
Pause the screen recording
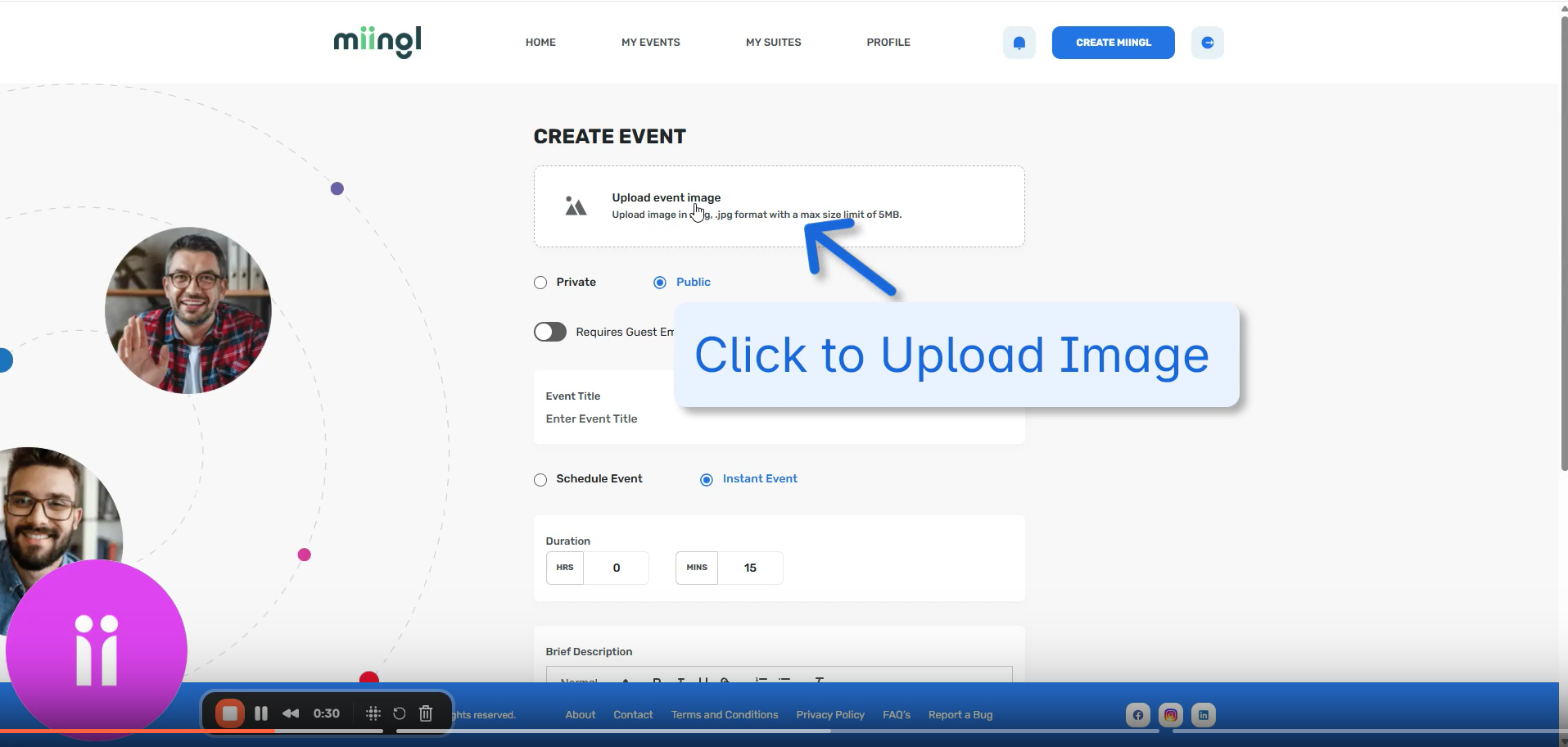coord(261,713)
